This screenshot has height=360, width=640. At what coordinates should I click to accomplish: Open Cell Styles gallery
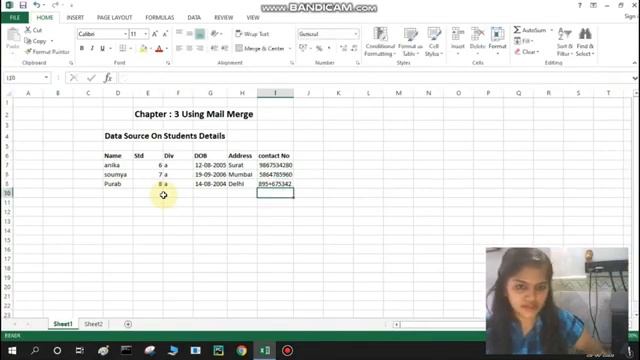433,42
